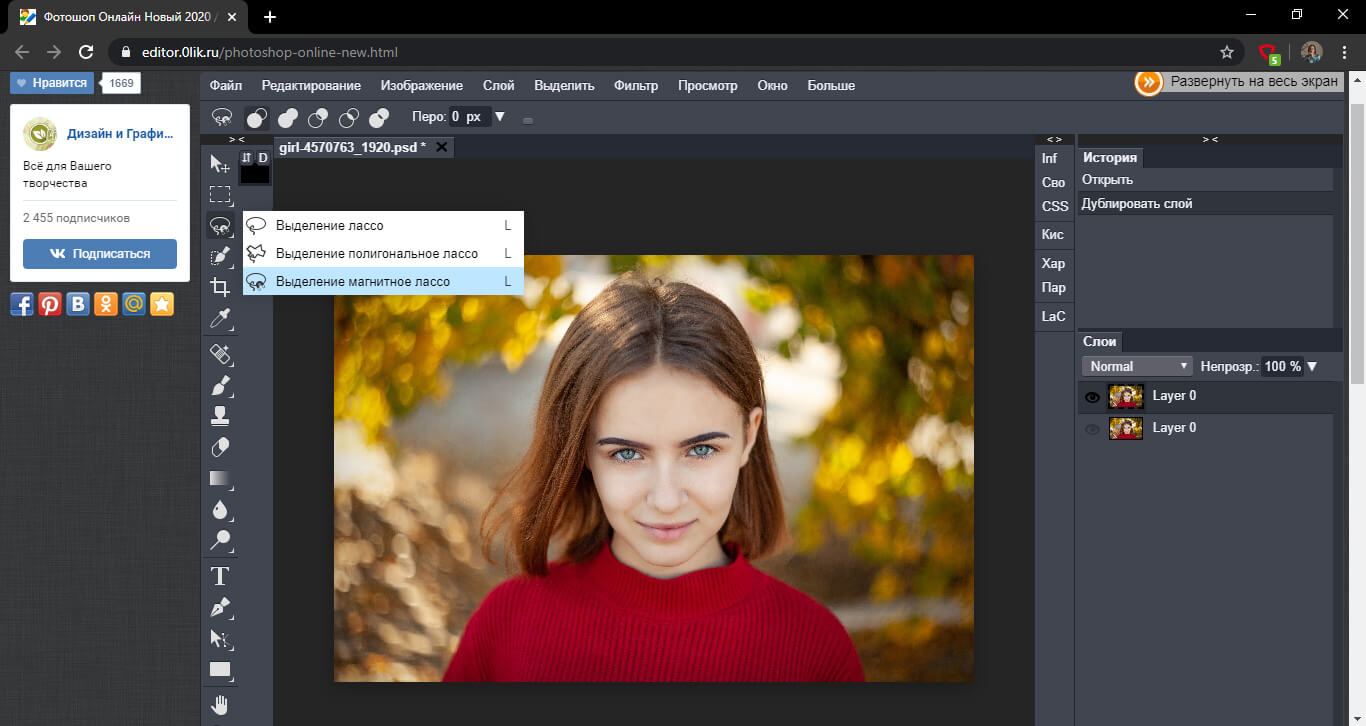Share via the VK social icon

pos(78,304)
